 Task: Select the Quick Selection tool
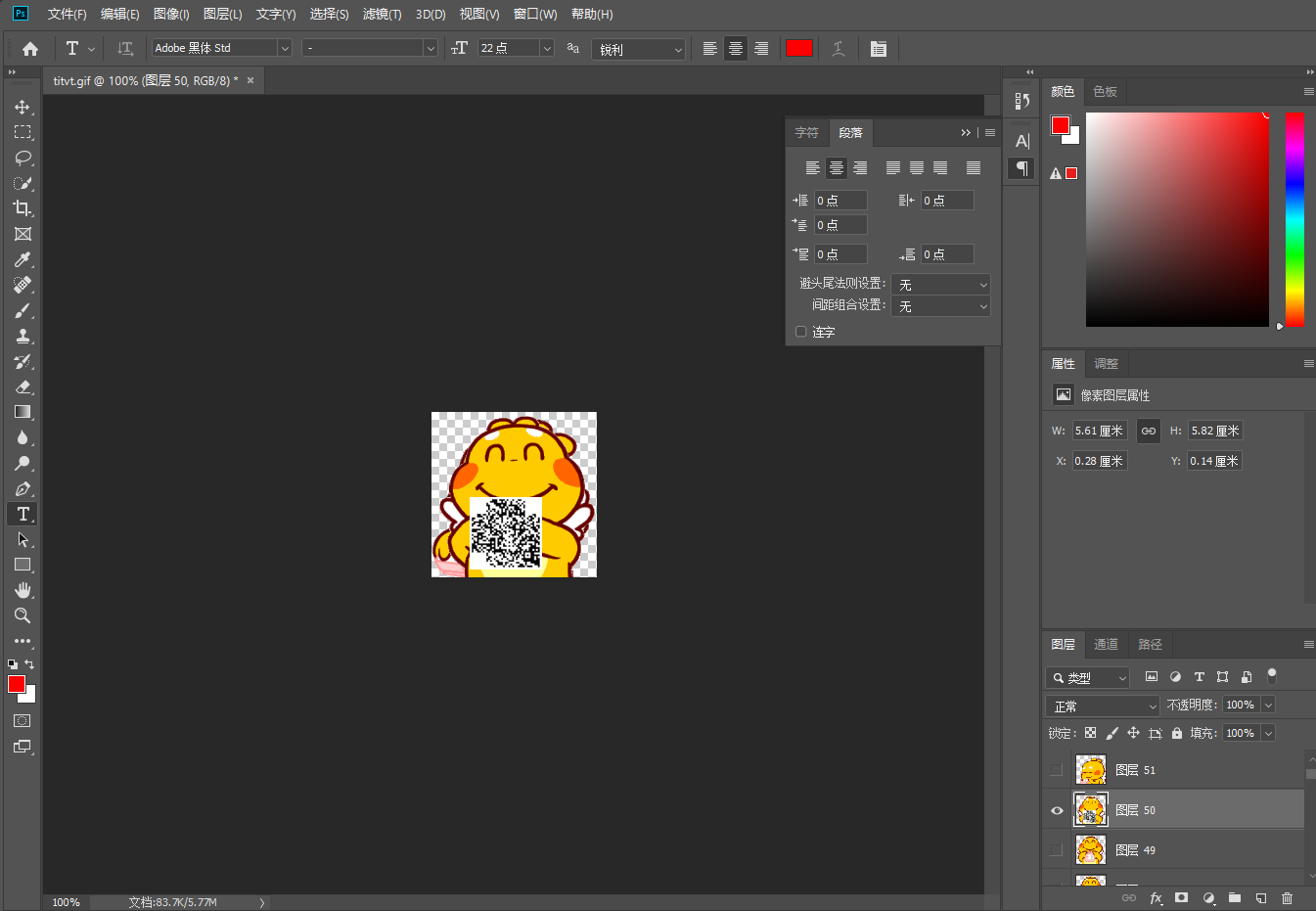coord(23,183)
